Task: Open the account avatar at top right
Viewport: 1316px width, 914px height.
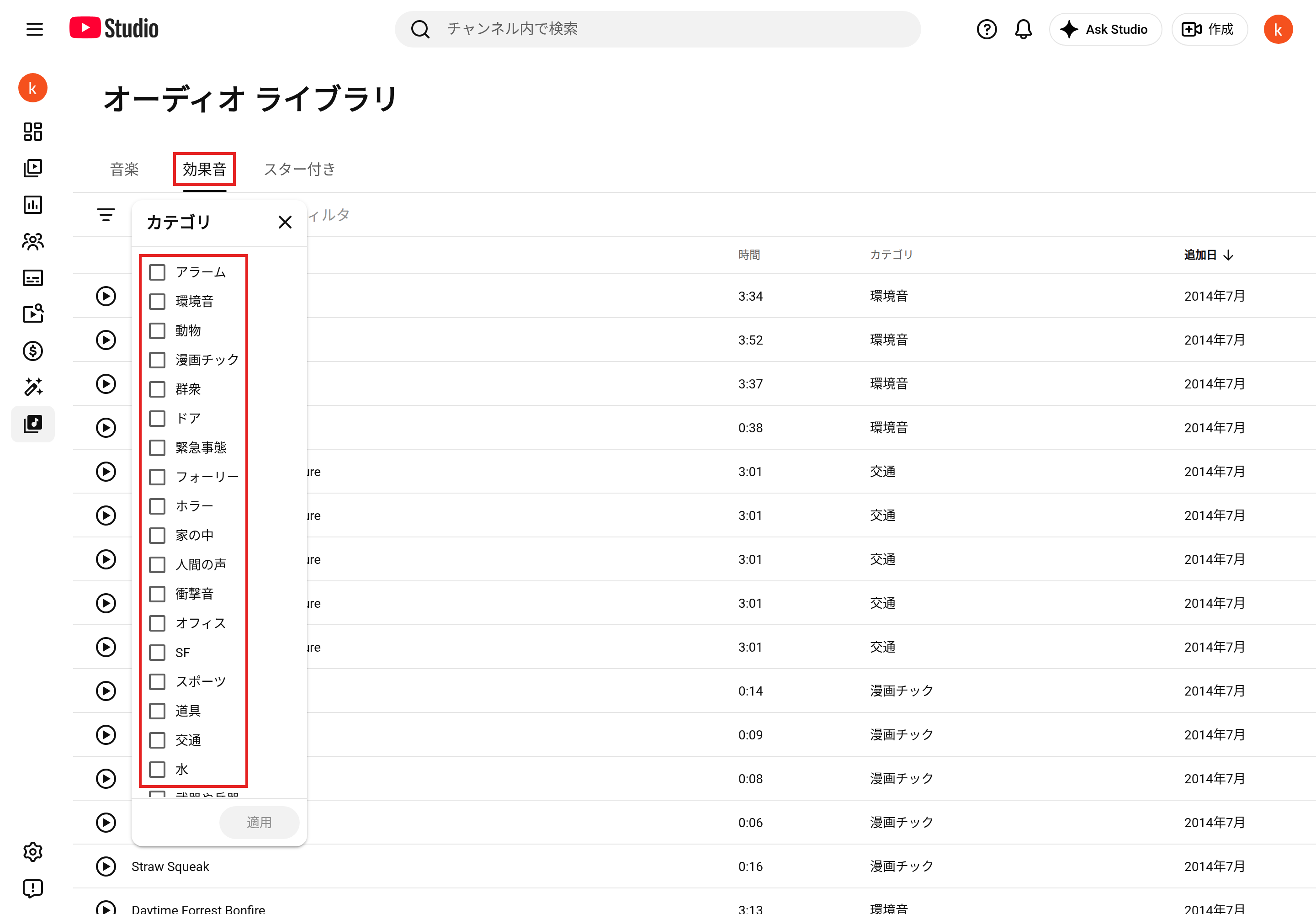Action: (x=1278, y=29)
